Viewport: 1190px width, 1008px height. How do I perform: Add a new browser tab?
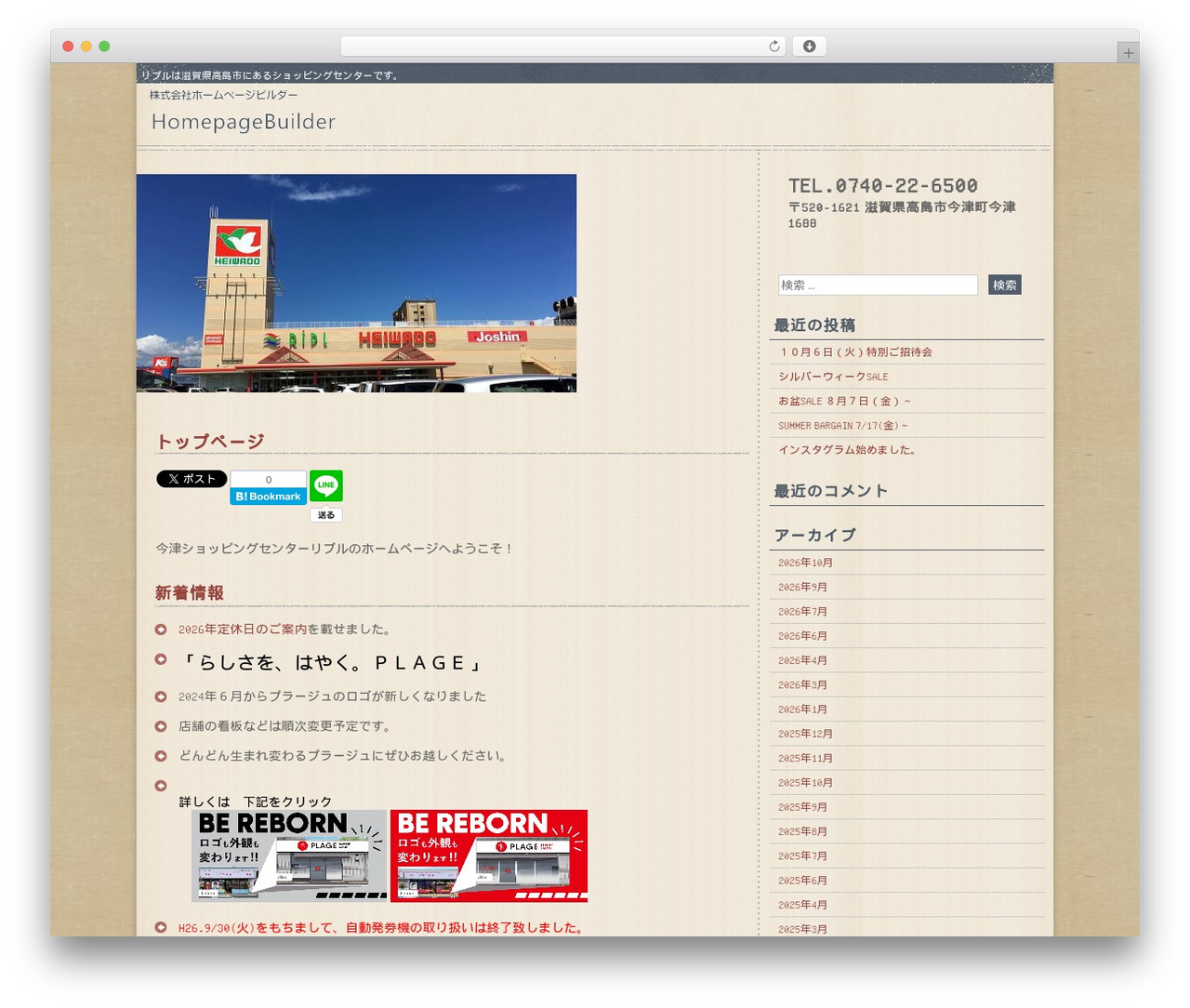click(x=1128, y=53)
